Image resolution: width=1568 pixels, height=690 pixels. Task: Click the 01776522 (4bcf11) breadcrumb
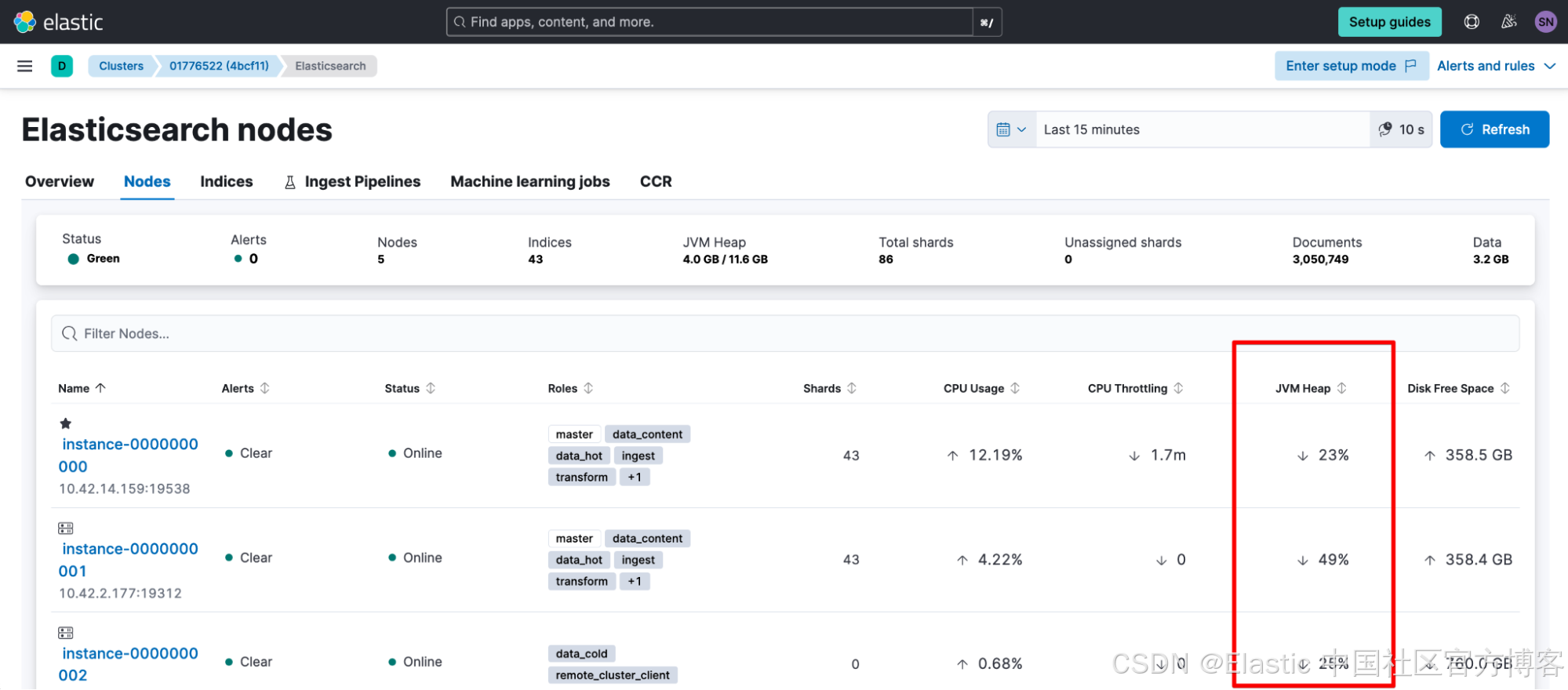219,66
